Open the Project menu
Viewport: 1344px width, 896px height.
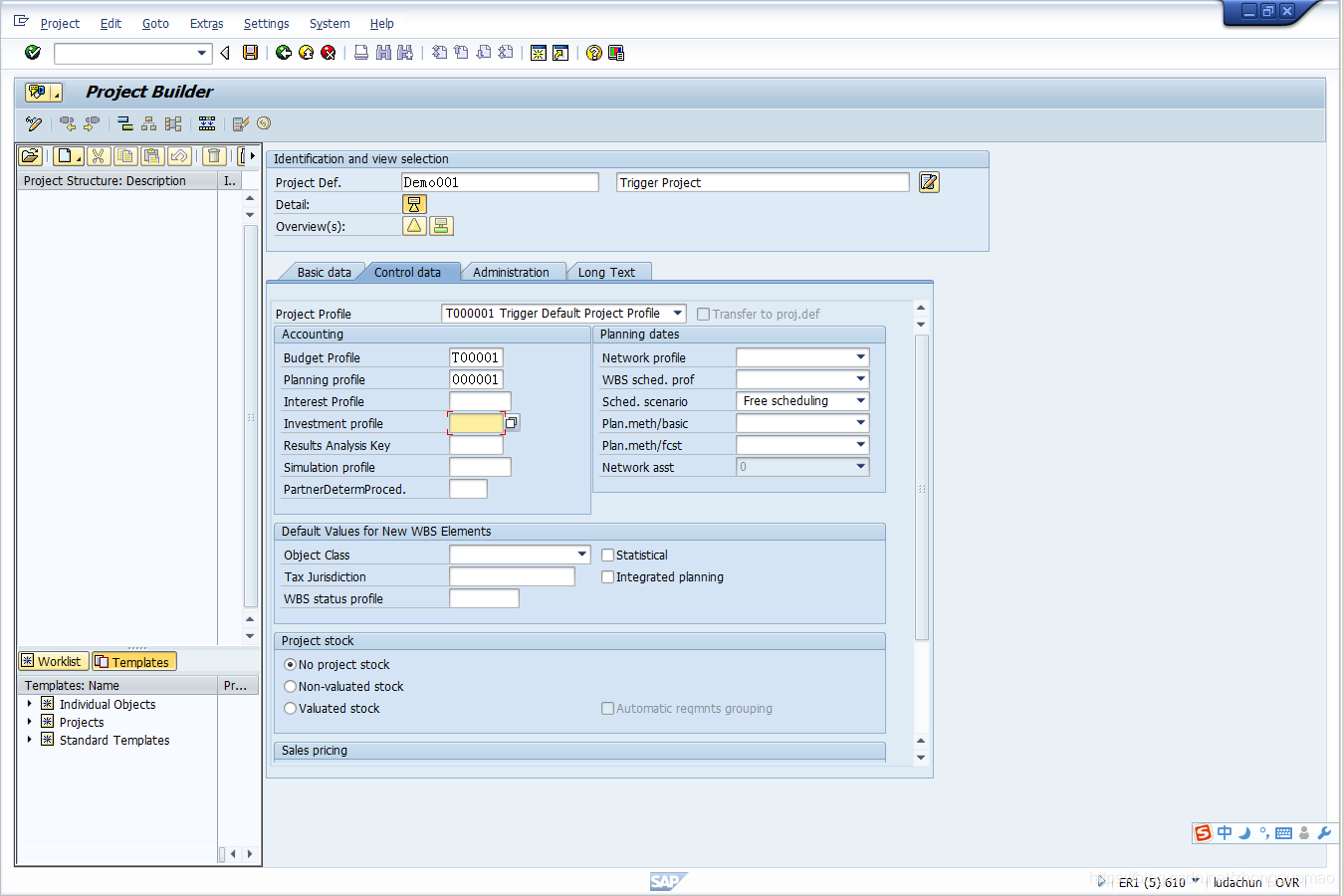click(60, 23)
